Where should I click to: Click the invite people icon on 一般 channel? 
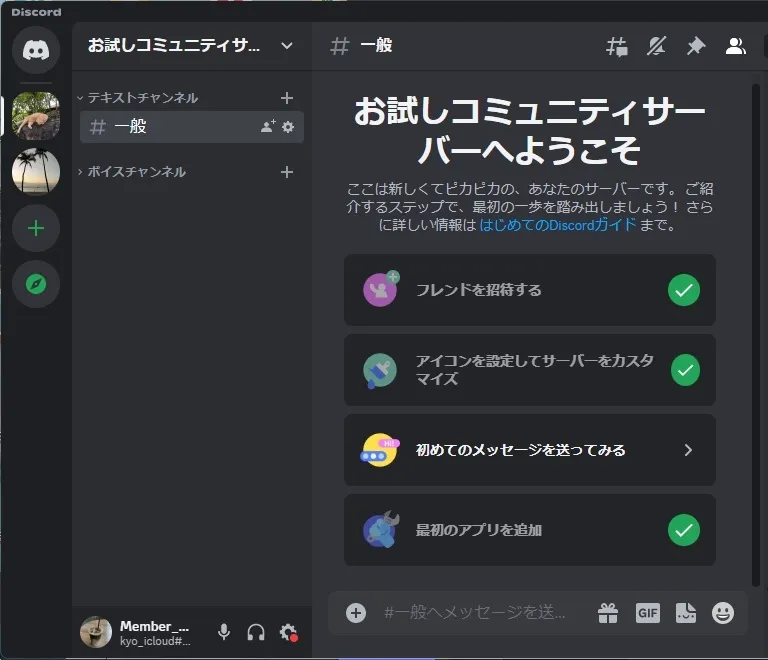click(267, 127)
